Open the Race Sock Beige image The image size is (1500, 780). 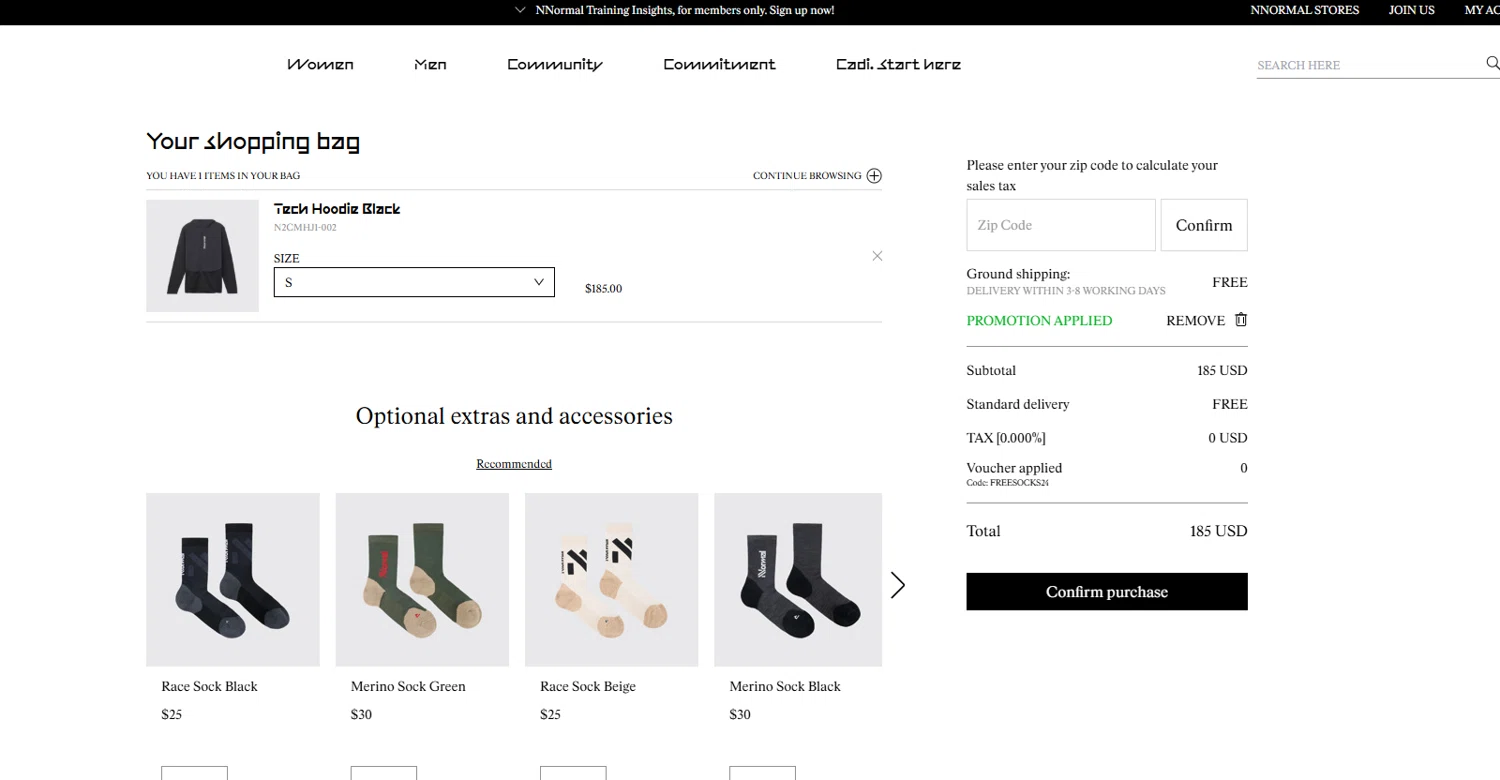tap(612, 580)
